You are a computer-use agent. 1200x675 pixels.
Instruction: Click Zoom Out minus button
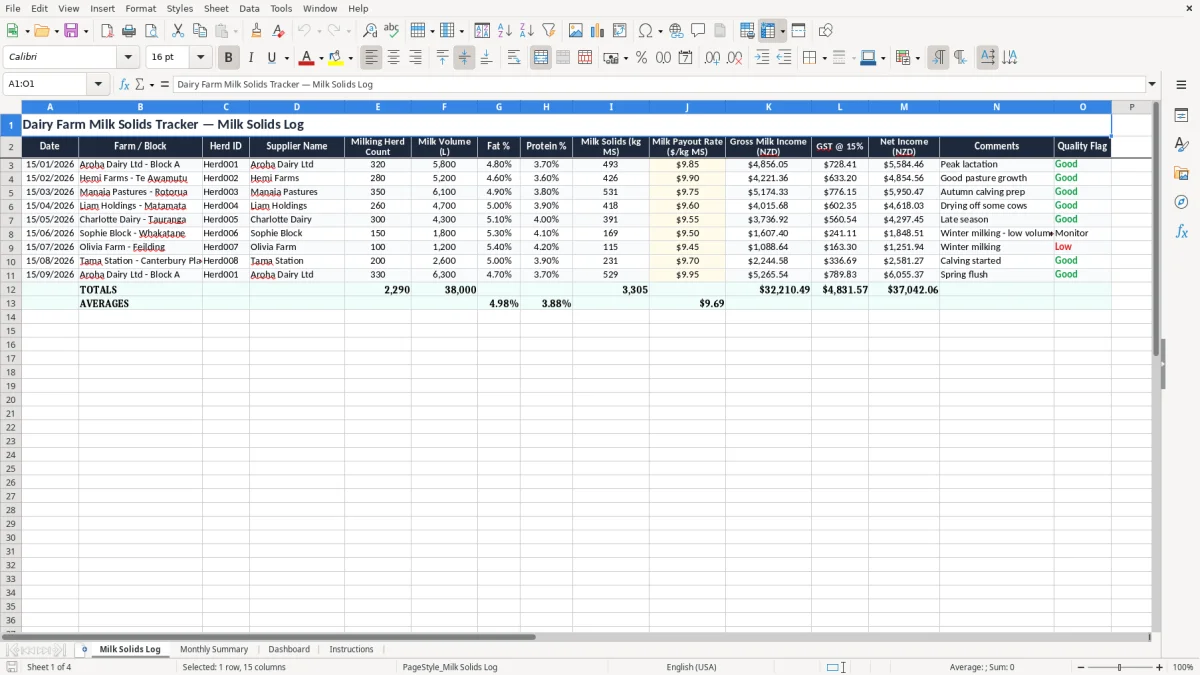click(1080, 667)
